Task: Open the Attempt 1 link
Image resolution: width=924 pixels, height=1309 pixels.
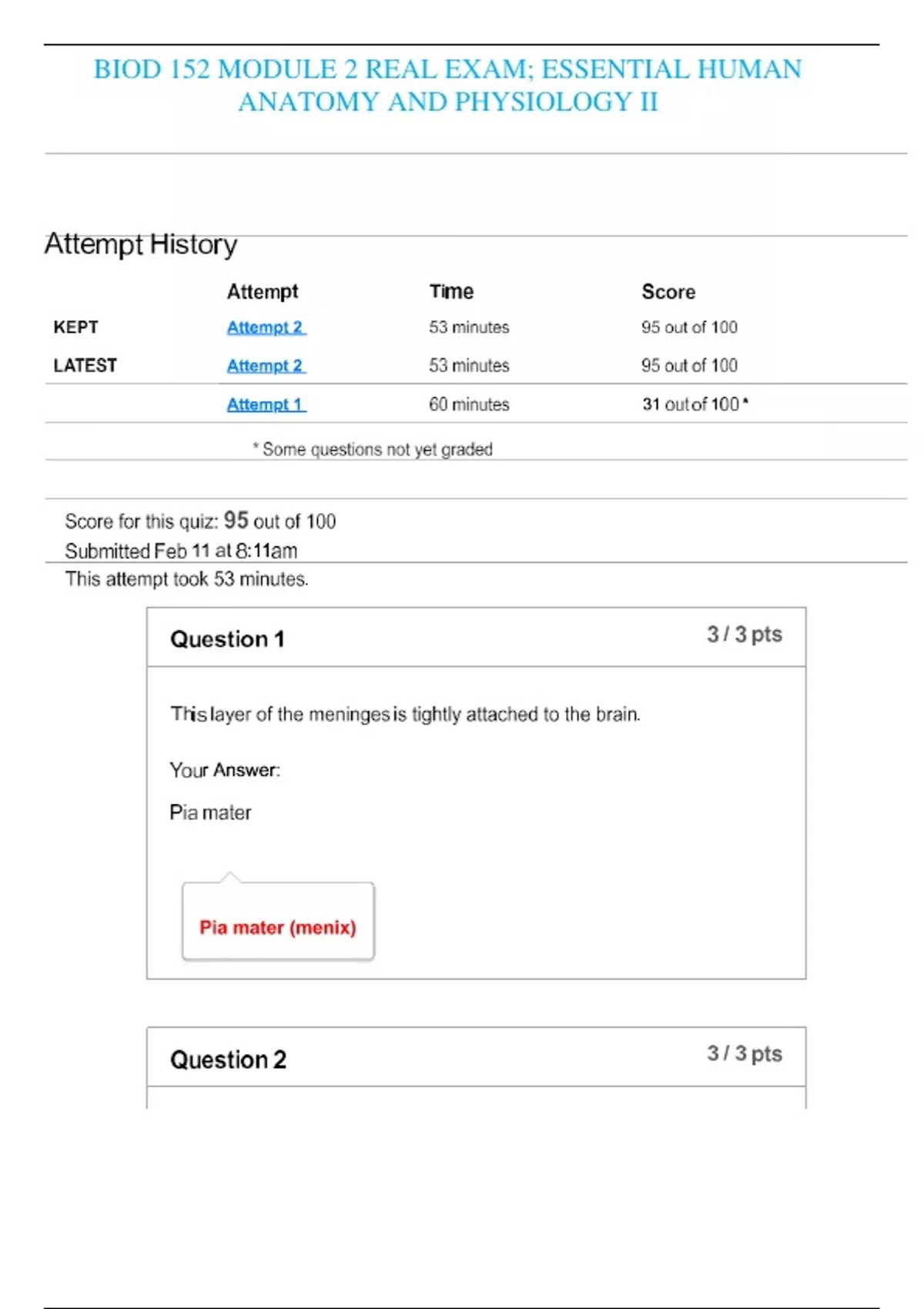Action: pos(266,404)
